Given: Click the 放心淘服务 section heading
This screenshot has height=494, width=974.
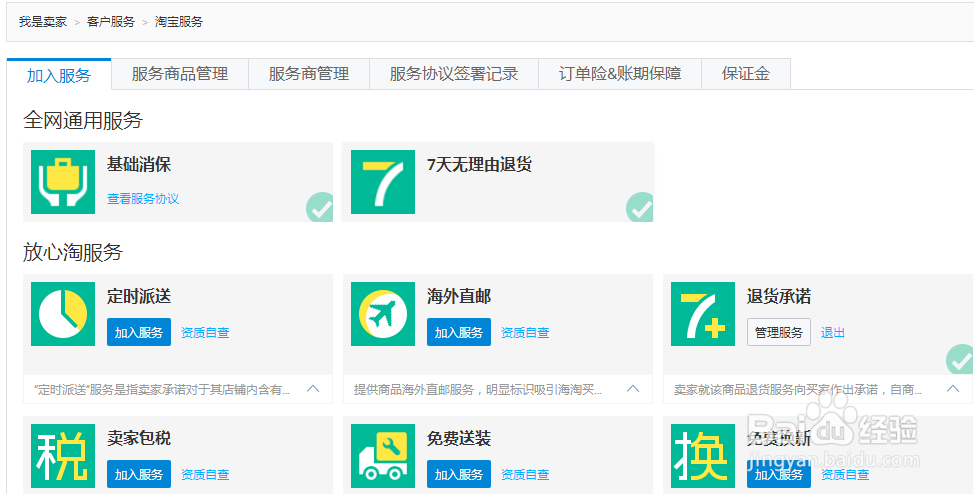Looking at the screenshot, I should [73, 252].
